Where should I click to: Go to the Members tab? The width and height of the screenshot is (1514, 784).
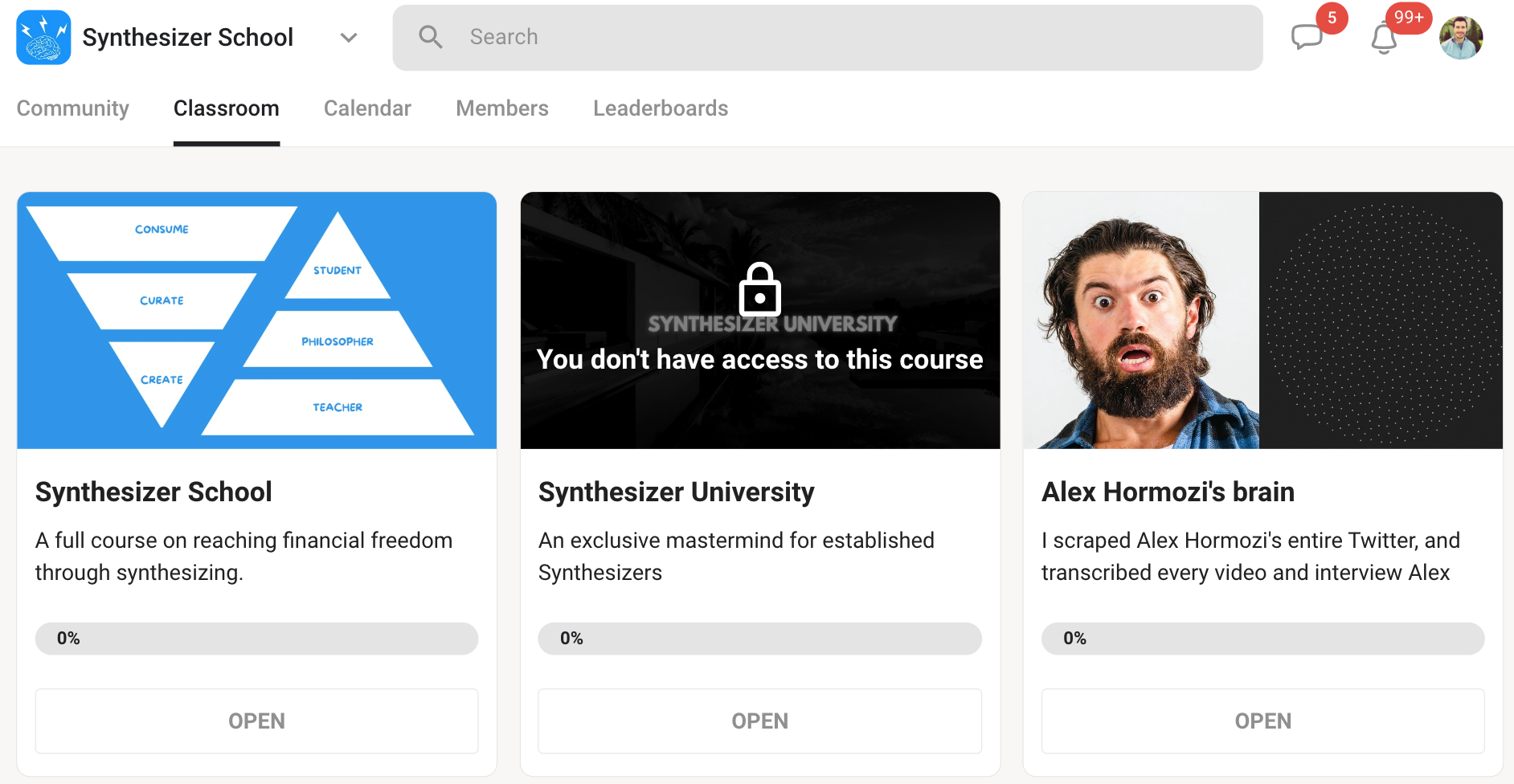[x=501, y=108]
